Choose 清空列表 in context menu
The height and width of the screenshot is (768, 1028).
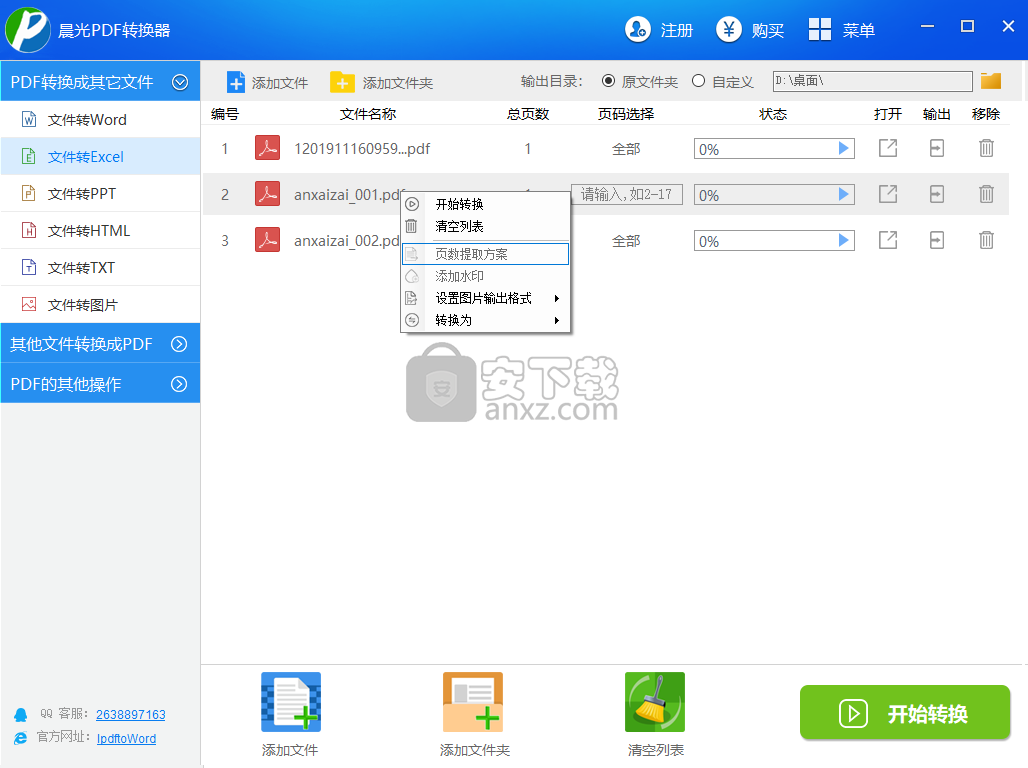pos(485,226)
